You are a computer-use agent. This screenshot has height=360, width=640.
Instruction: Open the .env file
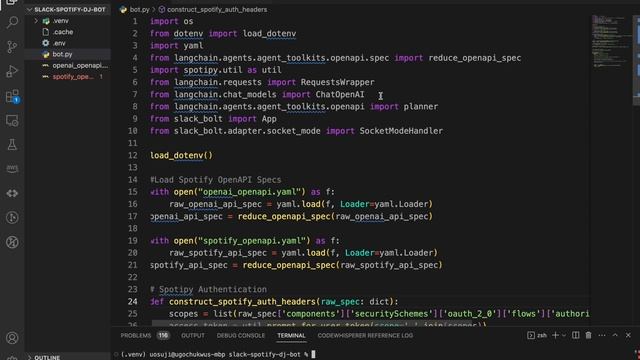coord(59,43)
